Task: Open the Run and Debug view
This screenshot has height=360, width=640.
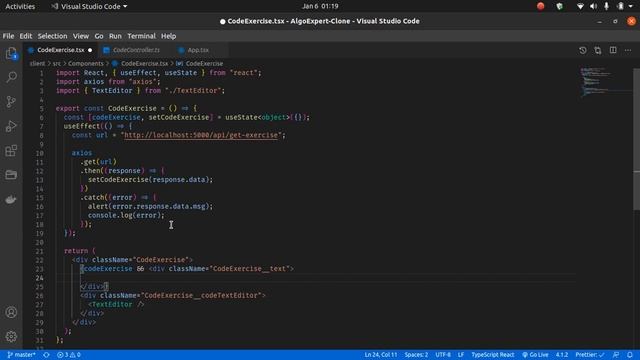Action: [11, 126]
